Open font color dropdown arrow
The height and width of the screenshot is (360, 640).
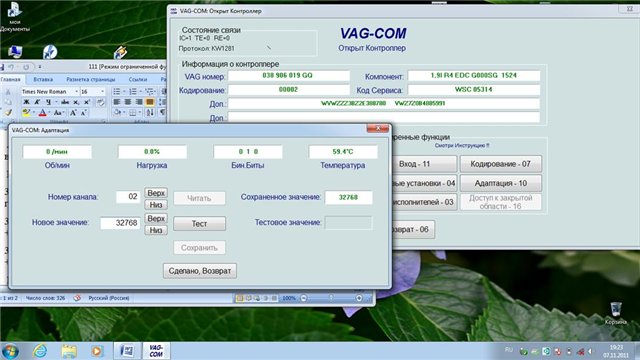[x=49, y=113]
